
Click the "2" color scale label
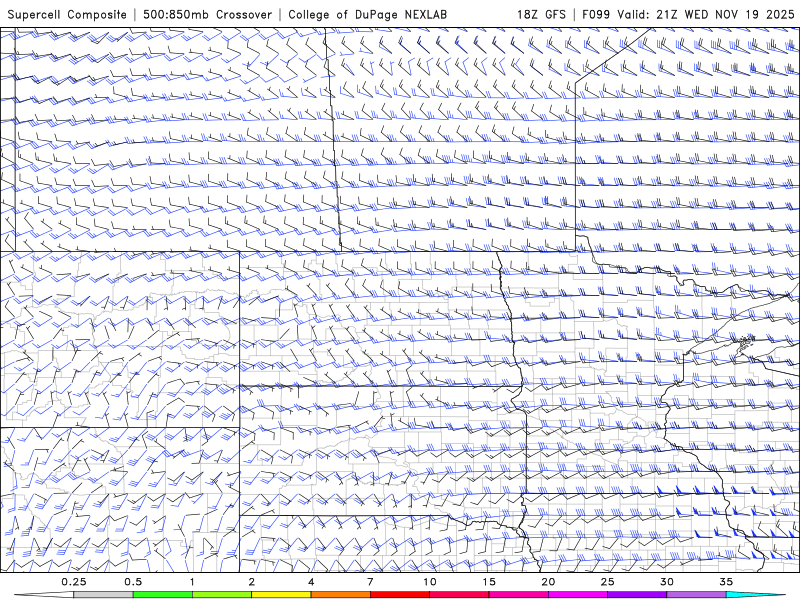252,582
